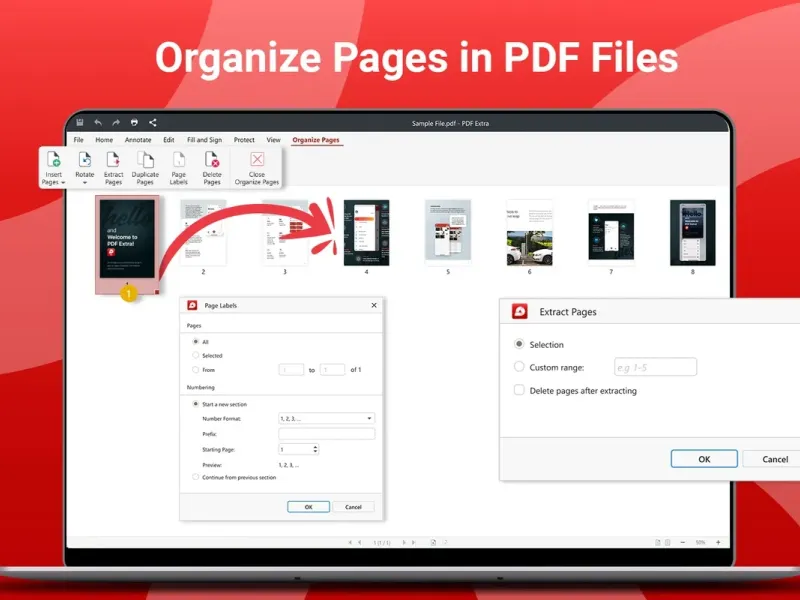Click OK in Extract Pages dialog
The height and width of the screenshot is (600, 800).
[704, 459]
